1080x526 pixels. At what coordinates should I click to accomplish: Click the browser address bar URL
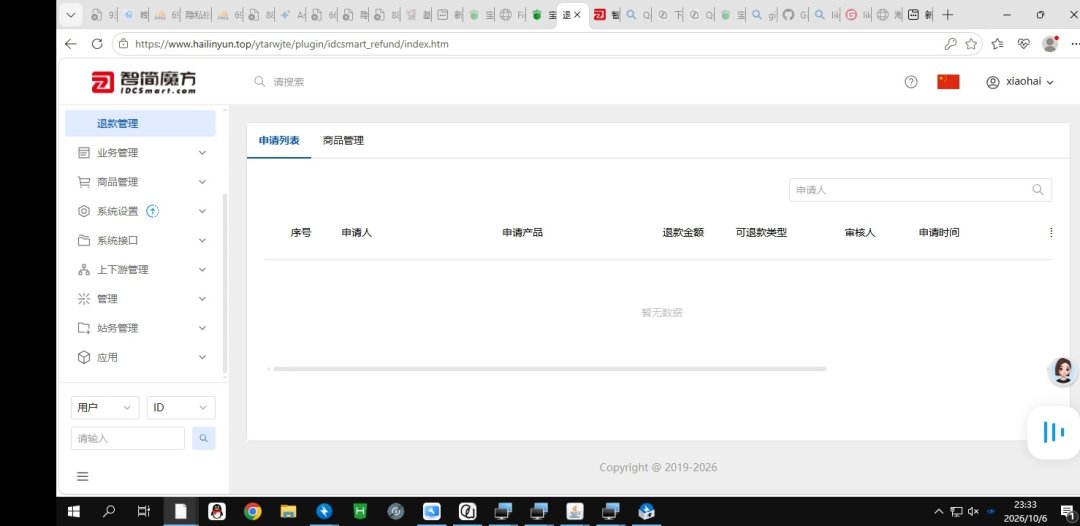291,44
